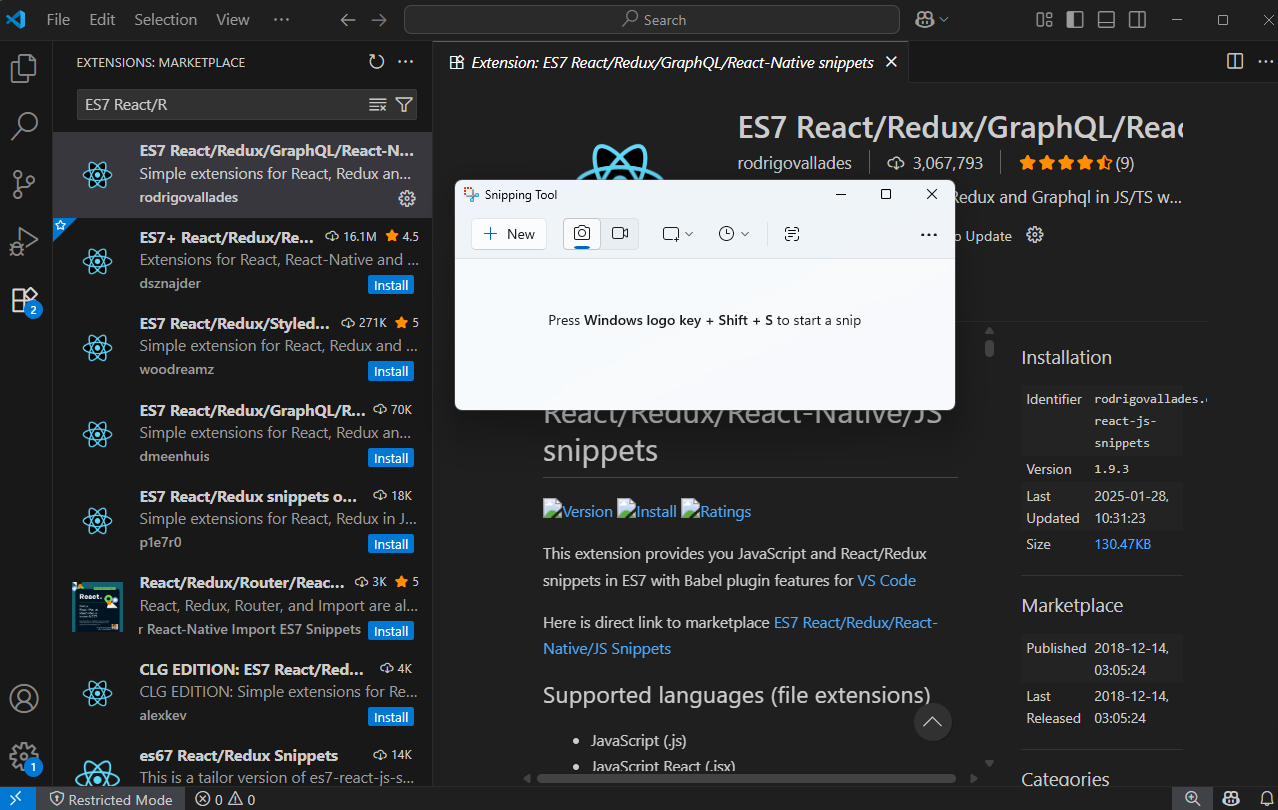Open the snip shape mode dropdown
1278x810 pixels.
click(x=677, y=234)
